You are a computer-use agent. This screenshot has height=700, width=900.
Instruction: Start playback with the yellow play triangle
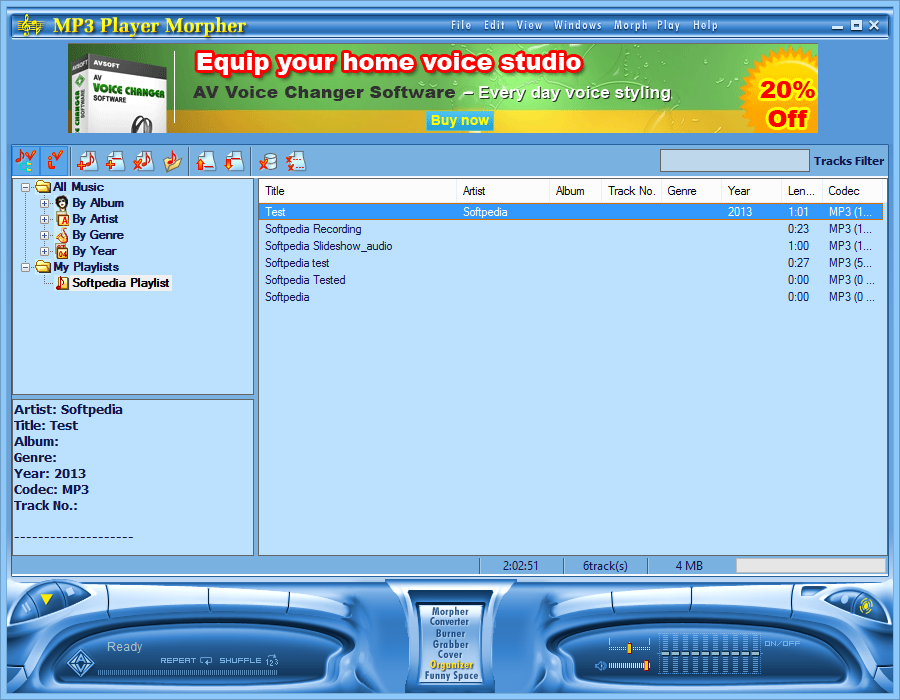click(x=46, y=599)
